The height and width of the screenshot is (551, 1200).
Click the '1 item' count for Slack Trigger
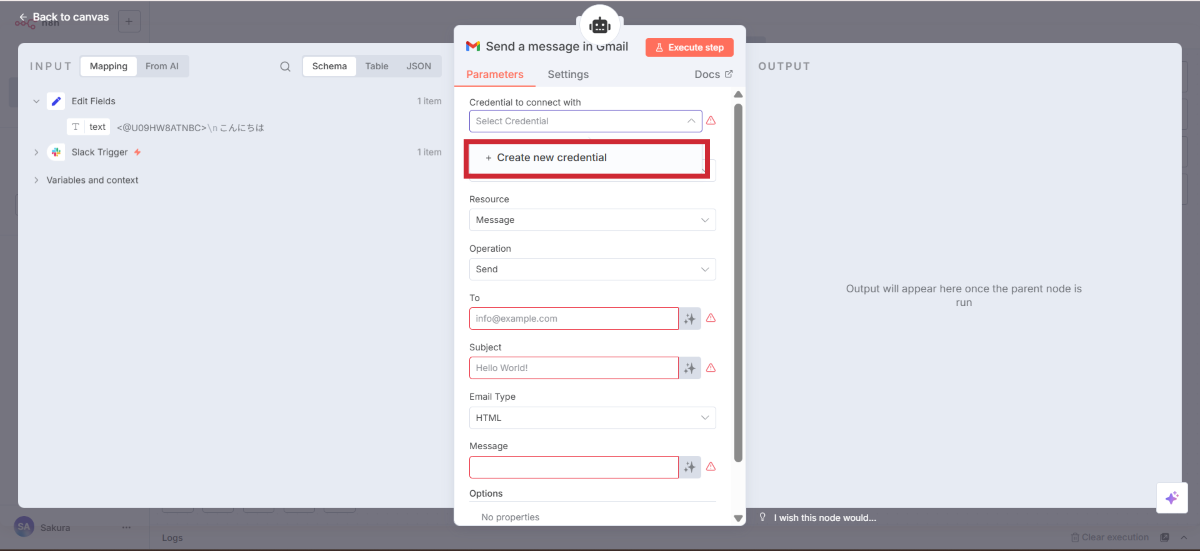[429, 152]
